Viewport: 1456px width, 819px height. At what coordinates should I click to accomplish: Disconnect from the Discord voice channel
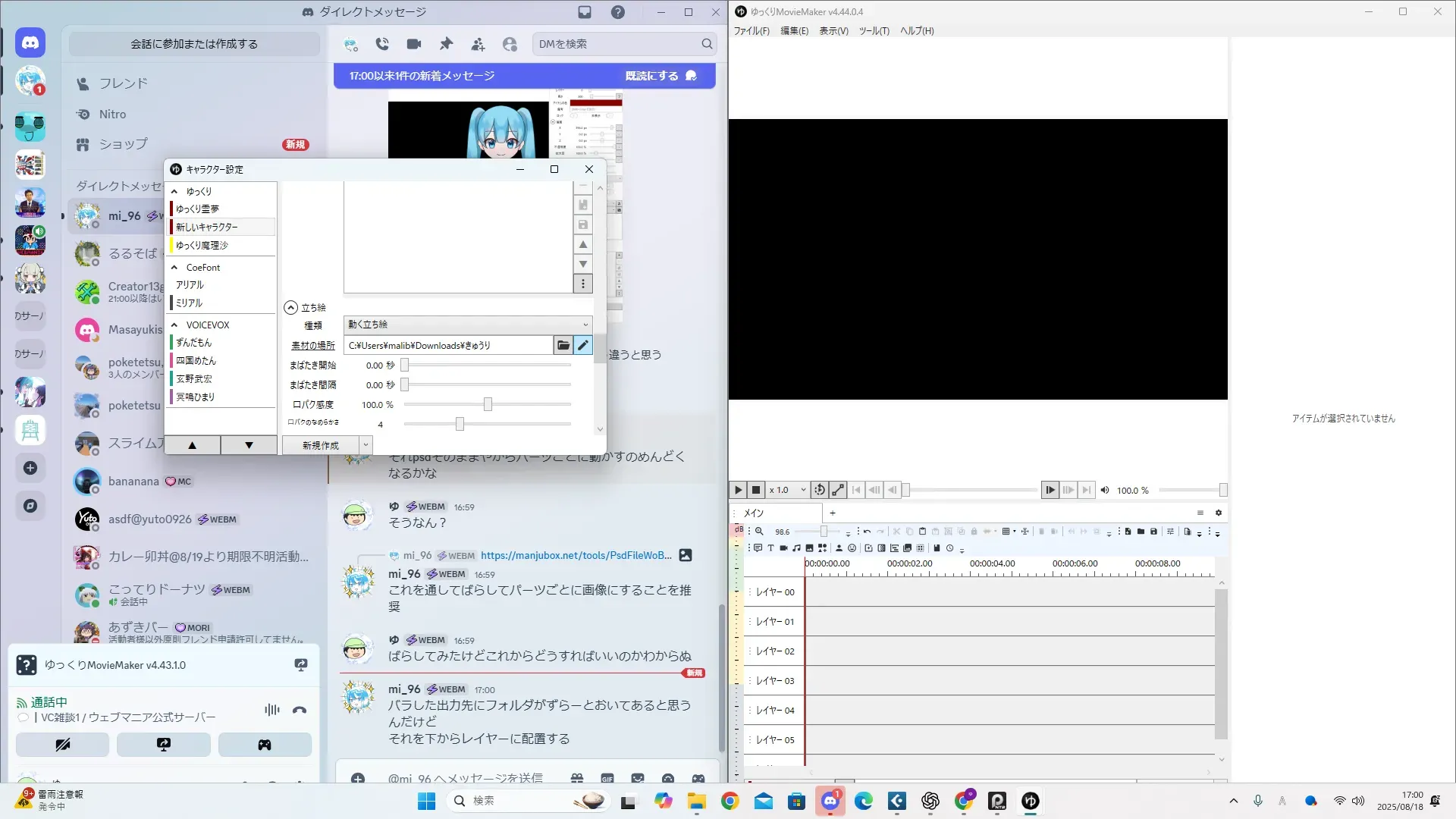pos(300,711)
